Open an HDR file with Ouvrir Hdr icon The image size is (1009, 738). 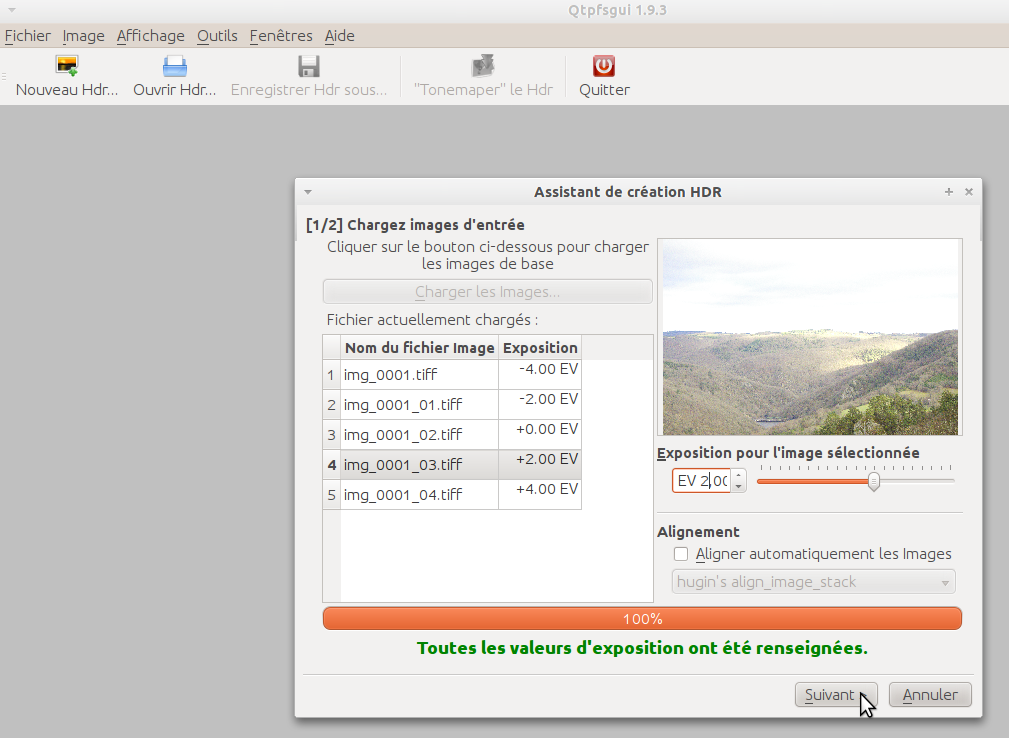click(175, 67)
